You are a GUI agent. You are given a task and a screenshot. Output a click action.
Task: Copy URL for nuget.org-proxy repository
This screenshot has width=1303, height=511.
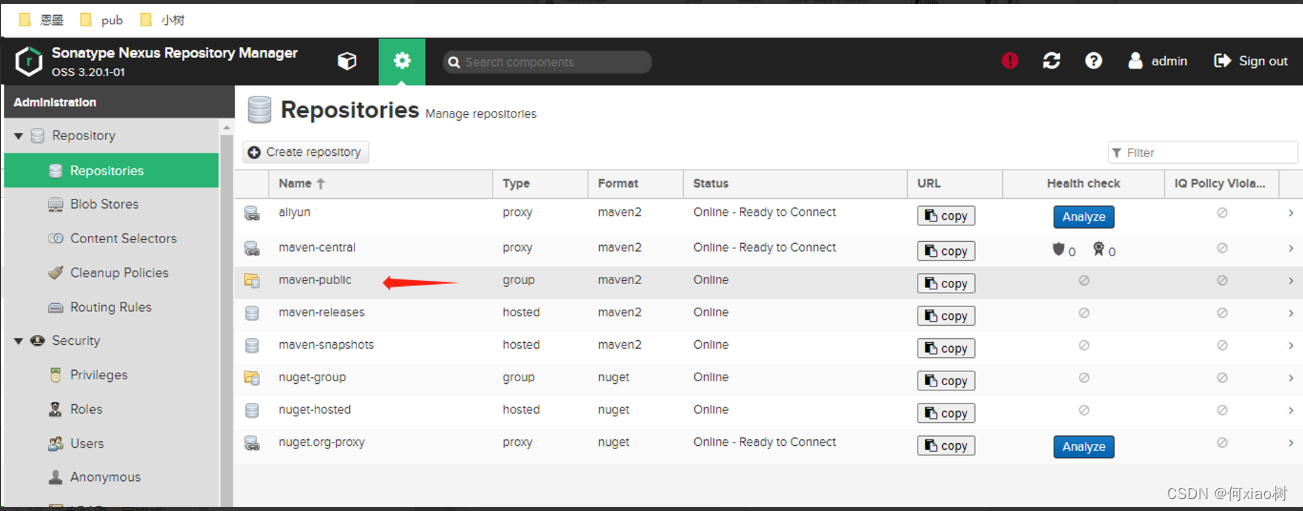pyautogui.click(x=946, y=446)
